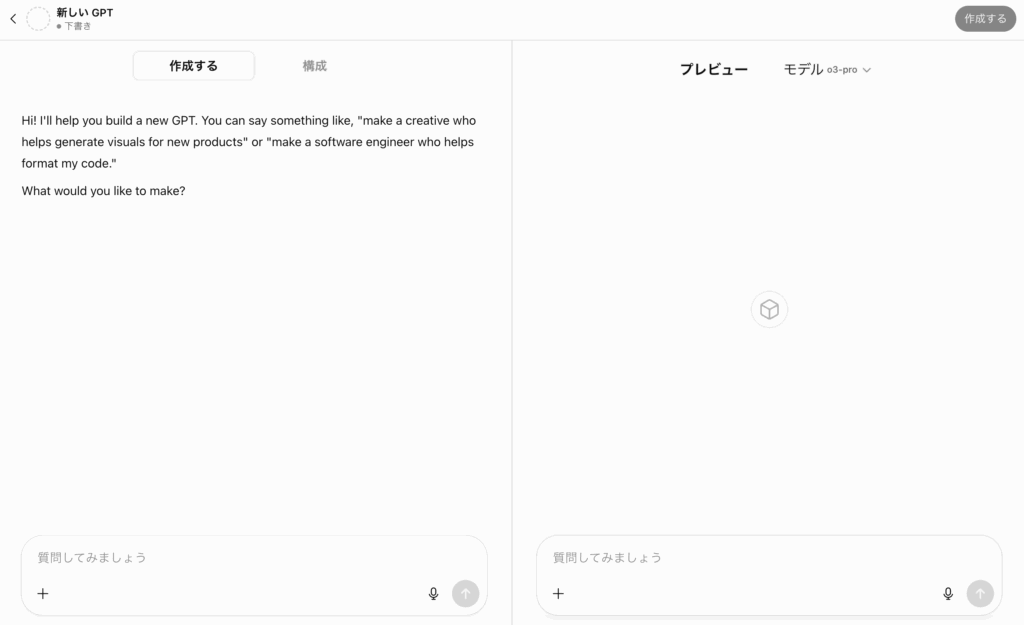Open the モデル o3-pro model dropdown
Screen dimensions: 1024x625
pyautogui.click(x=827, y=69)
